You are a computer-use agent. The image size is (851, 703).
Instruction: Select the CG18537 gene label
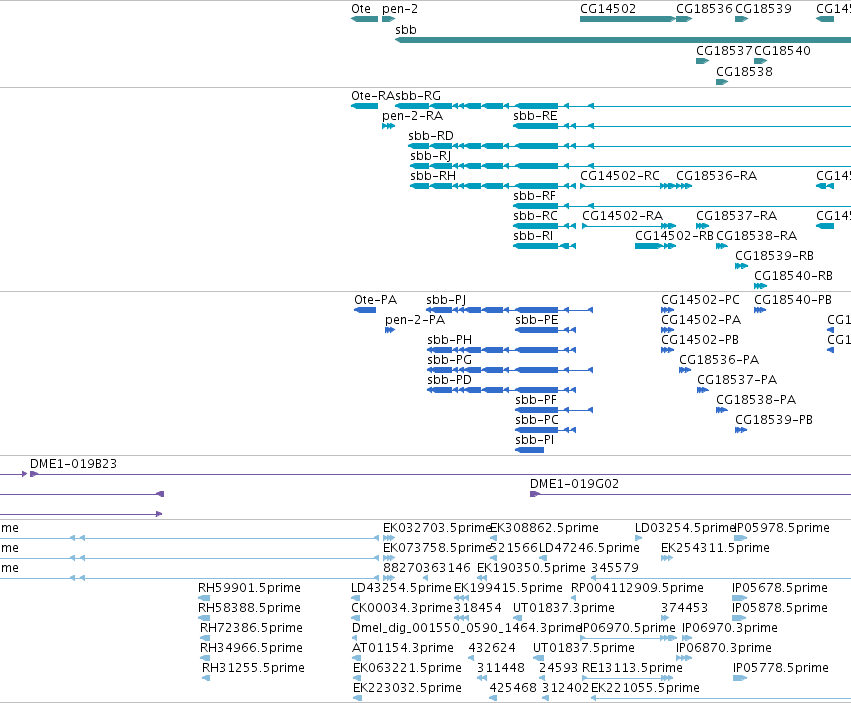pyautogui.click(x=725, y=50)
